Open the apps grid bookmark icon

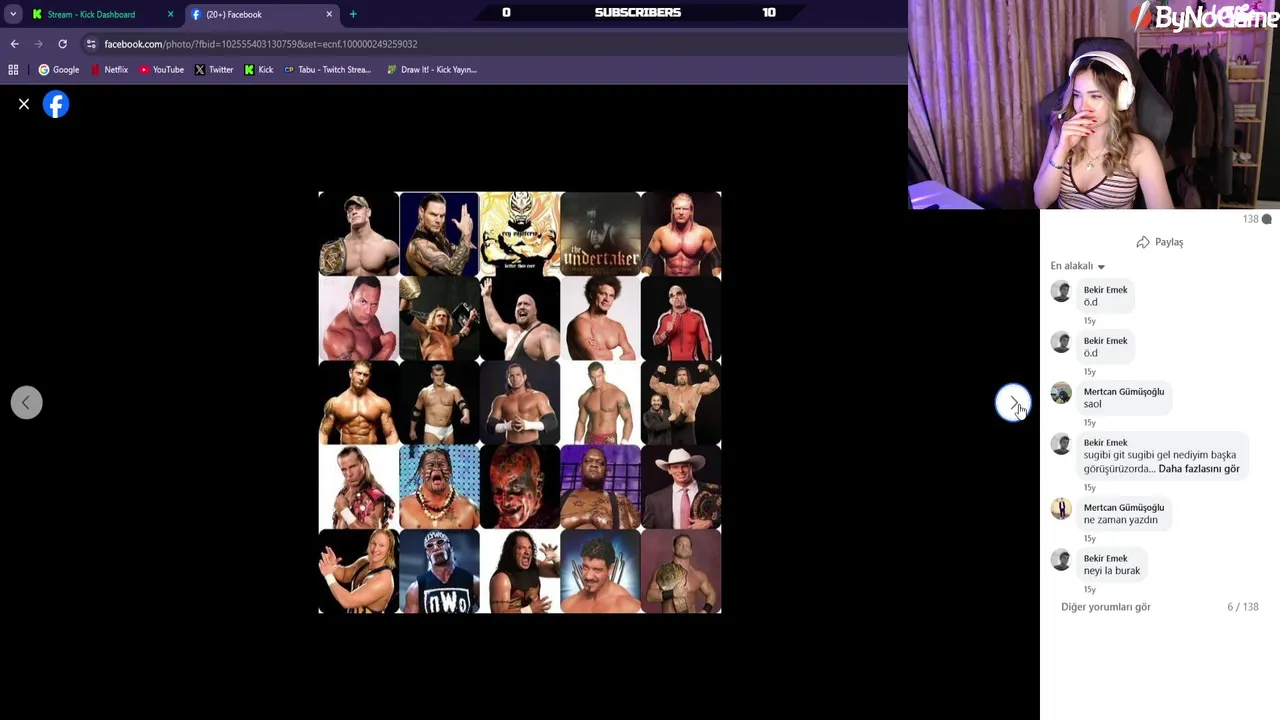pos(13,70)
